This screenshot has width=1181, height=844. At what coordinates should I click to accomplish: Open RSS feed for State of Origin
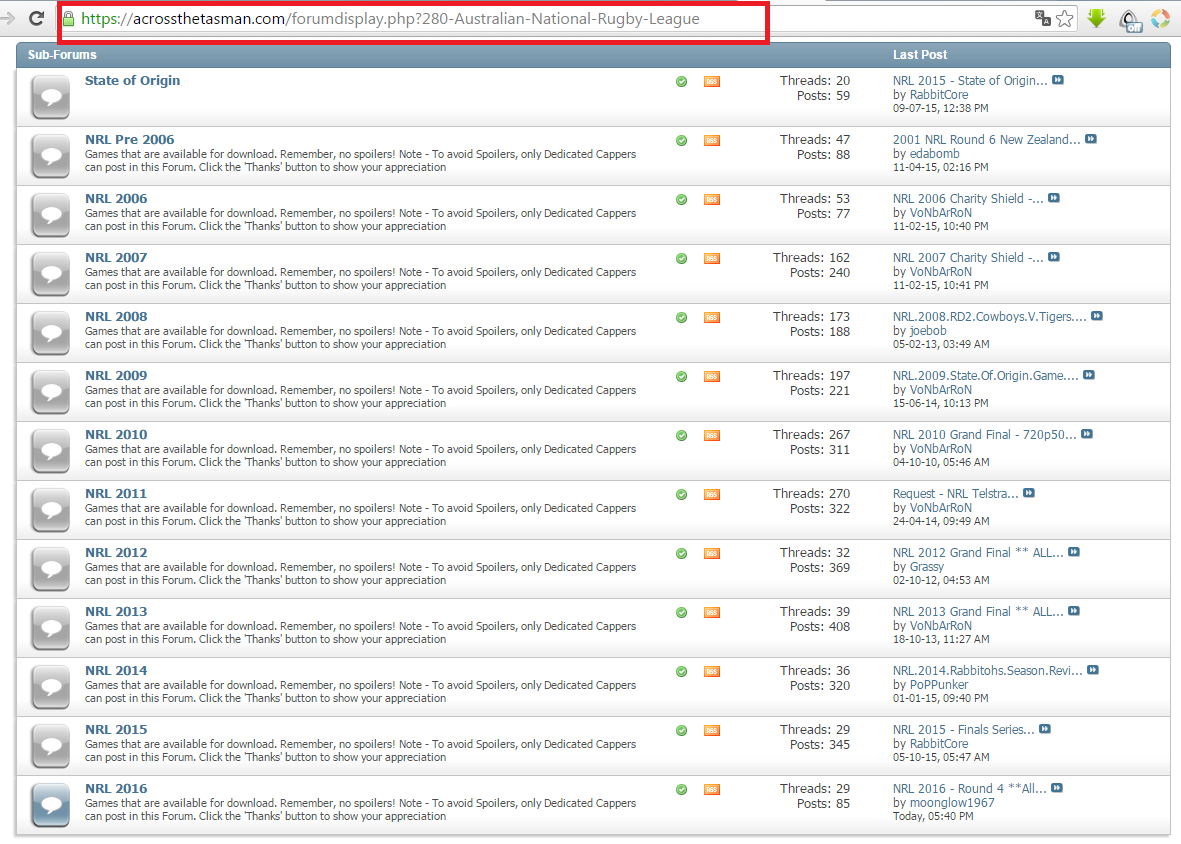coord(712,81)
